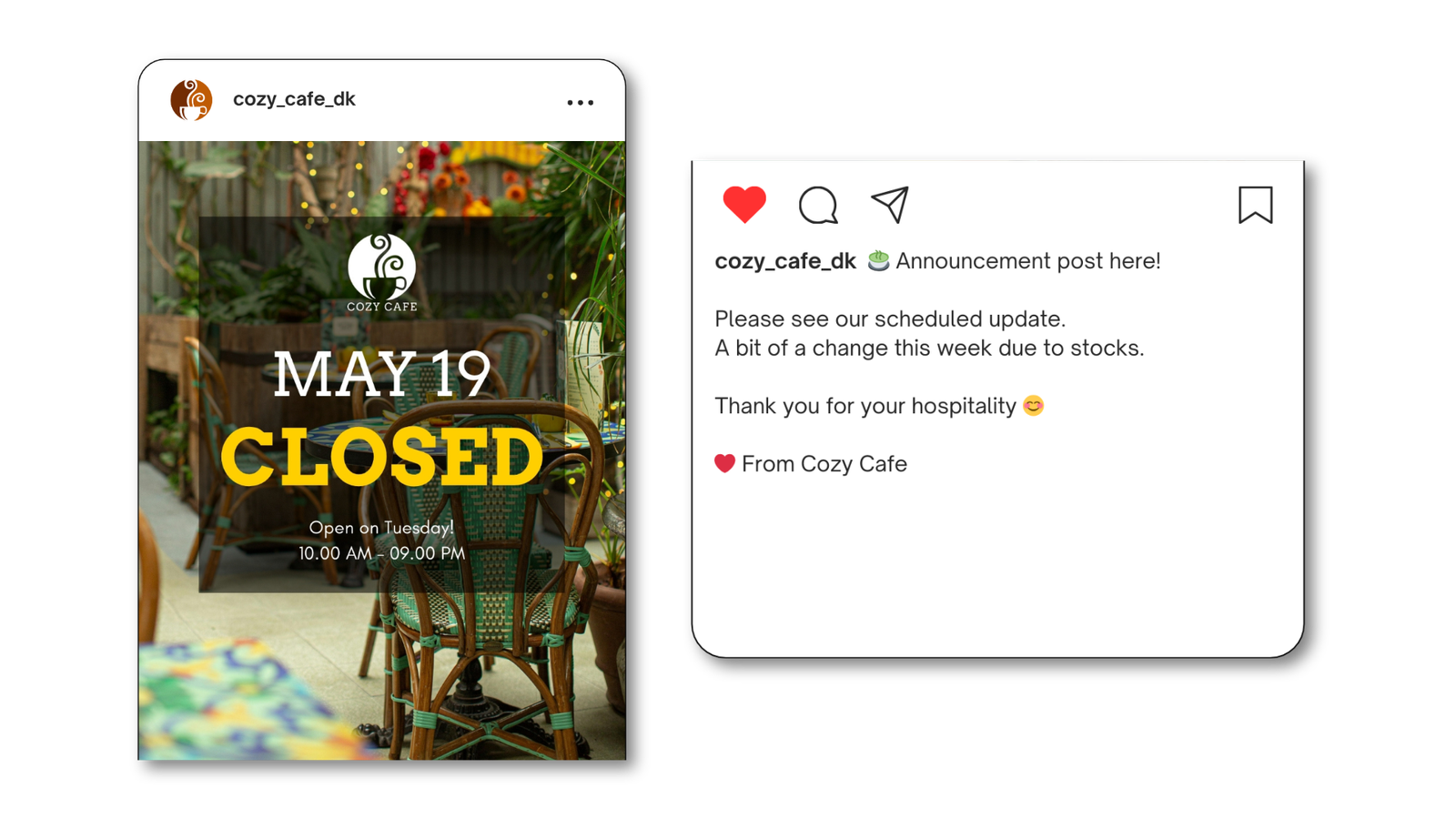Image resolution: width=1456 pixels, height=819 pixels.
Task: Select the Cozy Cafe logo on image
Action: tap(382, 273)
